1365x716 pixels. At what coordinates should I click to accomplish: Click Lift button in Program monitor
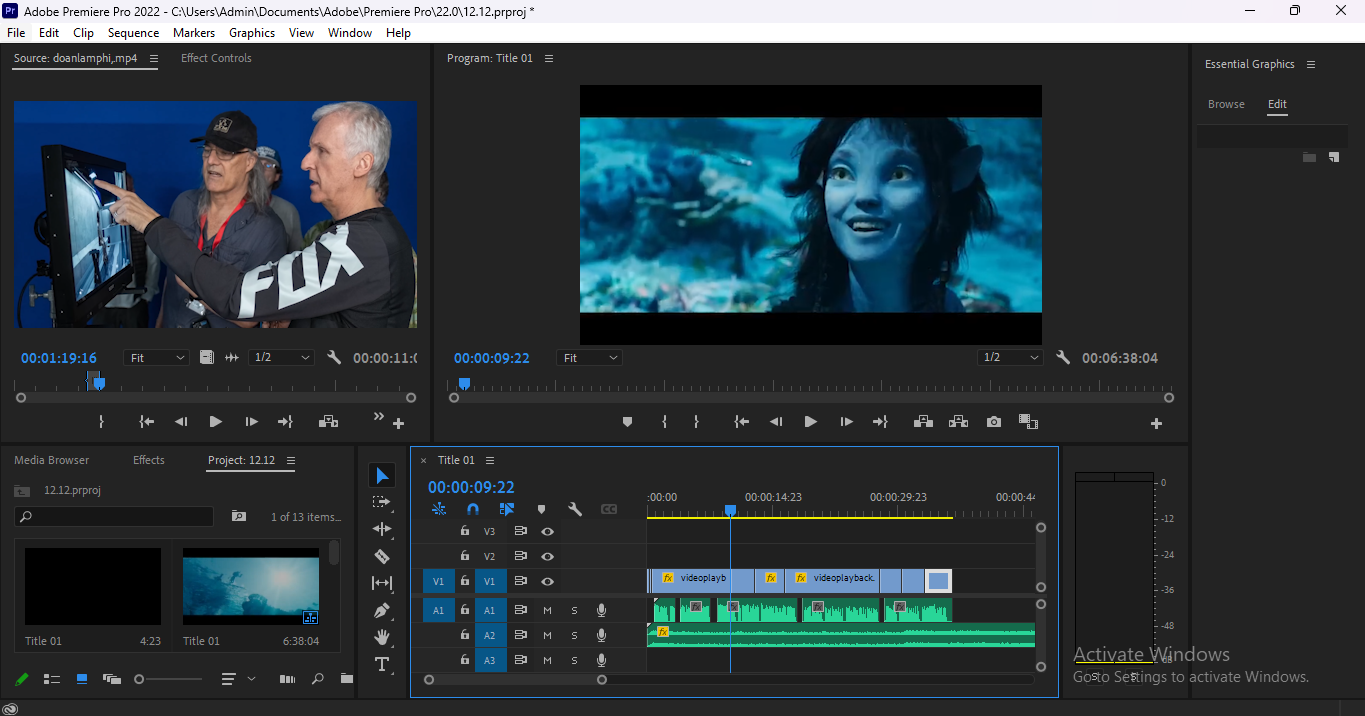coord(923,422)
